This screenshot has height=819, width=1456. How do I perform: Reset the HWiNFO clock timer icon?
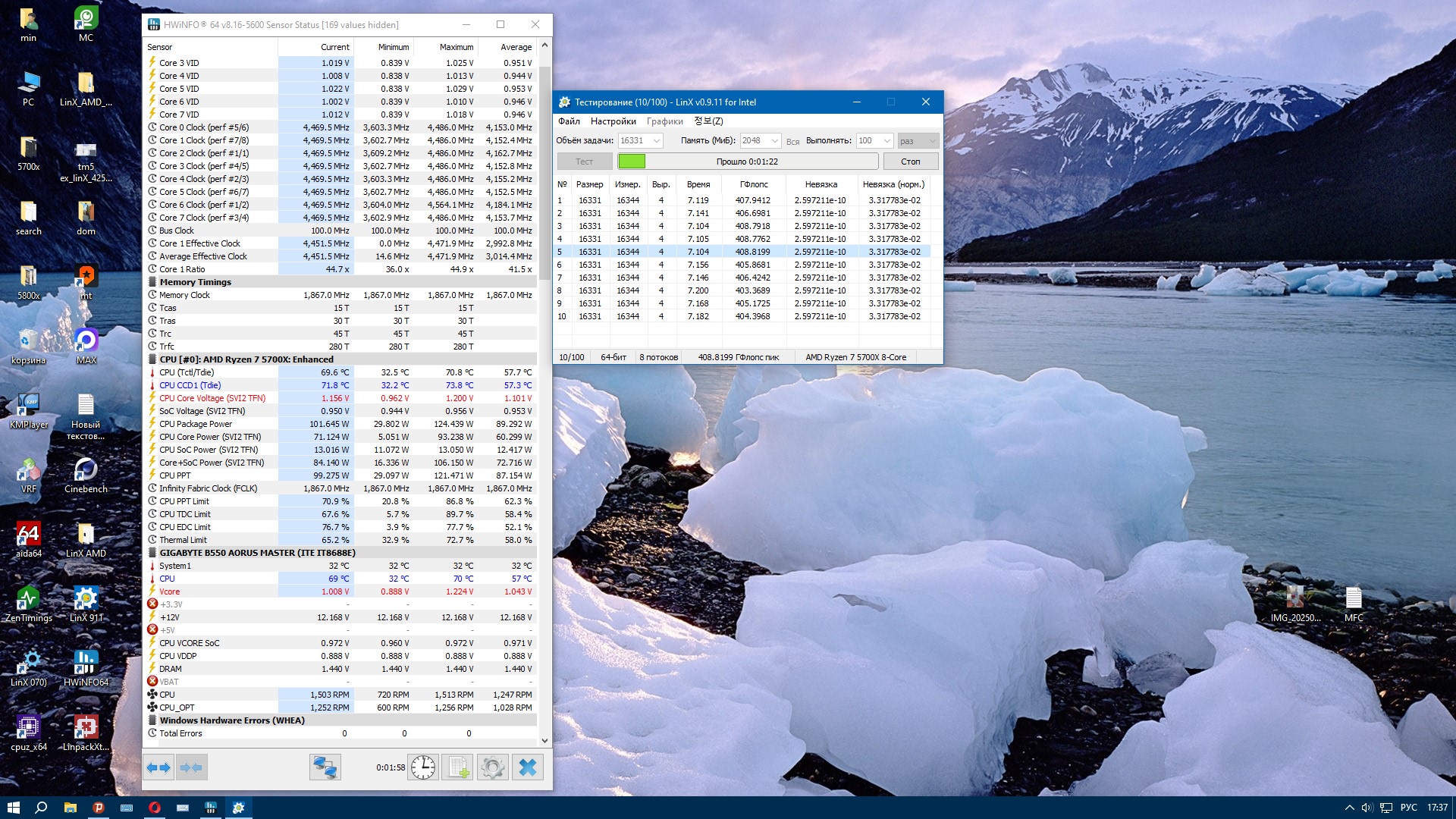423,768
